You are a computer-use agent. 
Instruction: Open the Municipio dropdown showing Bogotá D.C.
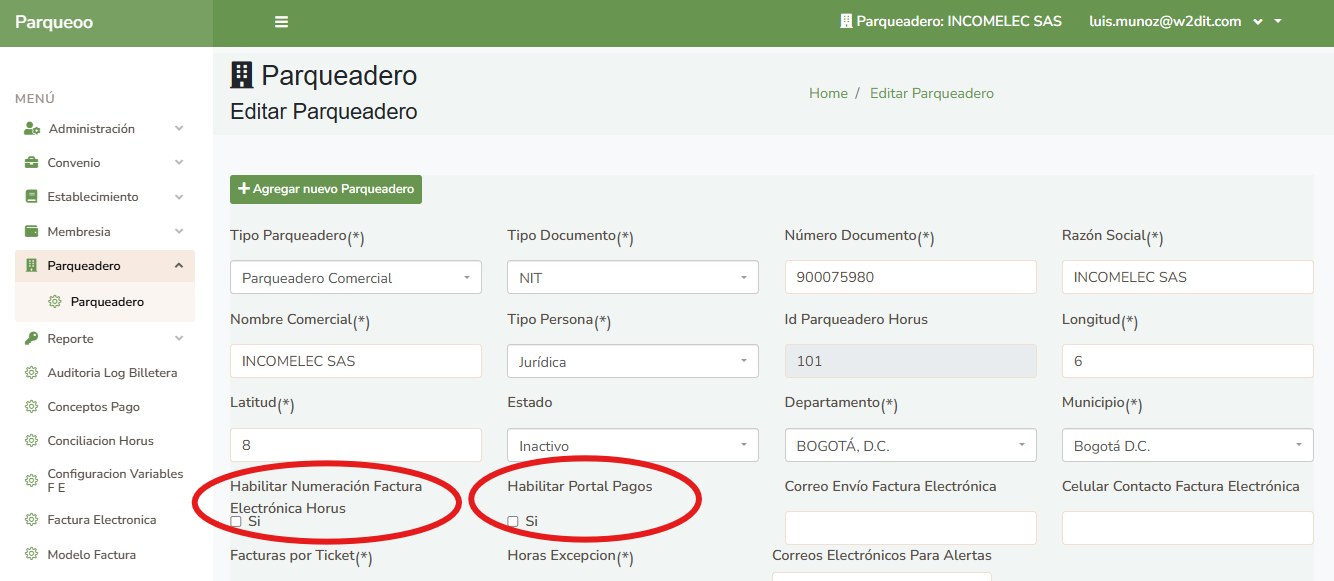(x=1187, y=444)
